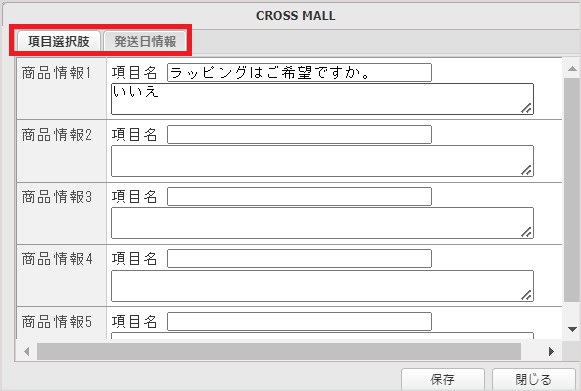Click the 閉じる button
The width and height of the screenshot is (581, 391).
533,379
